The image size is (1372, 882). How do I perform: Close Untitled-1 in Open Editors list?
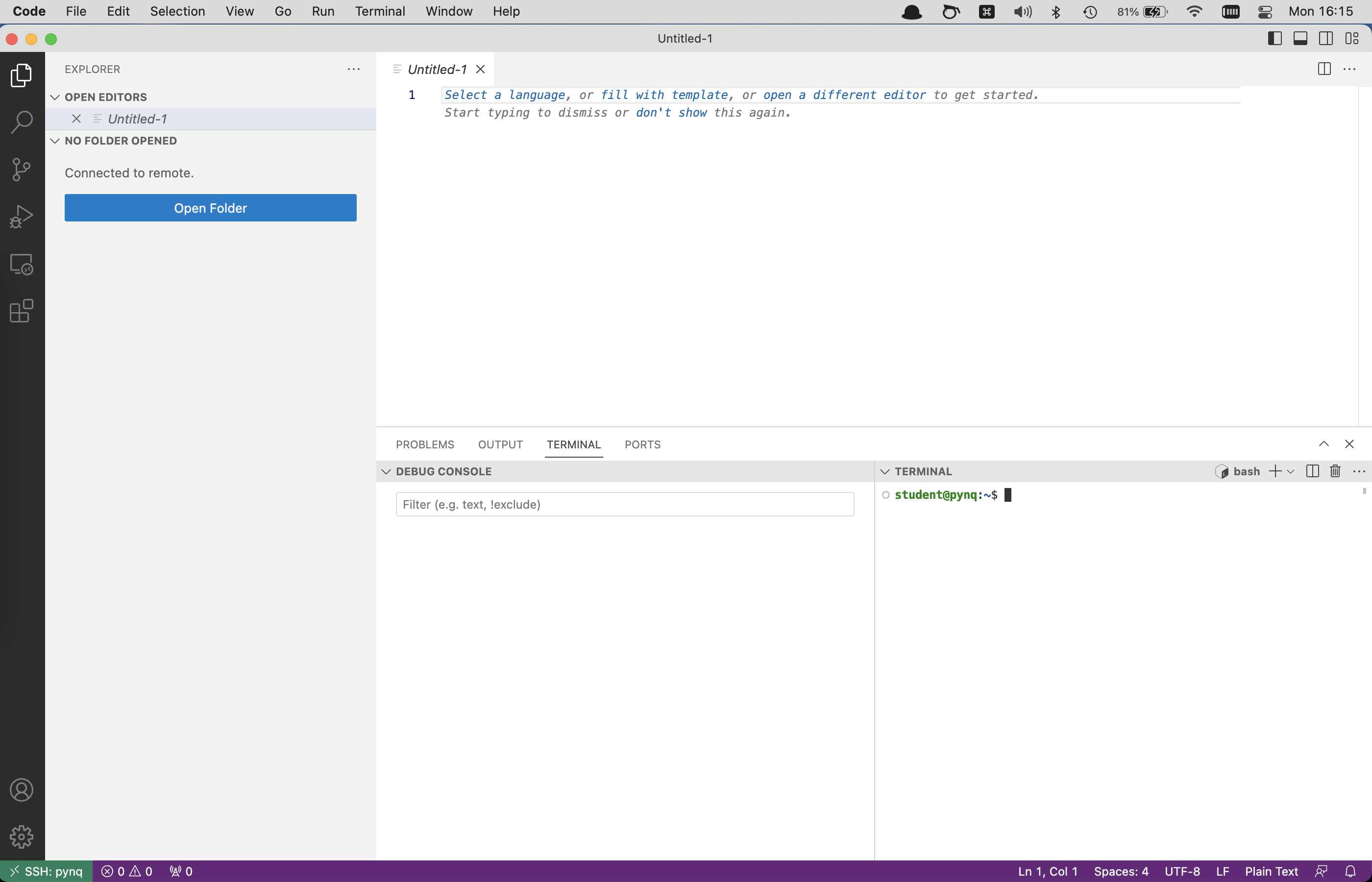click(76, 119)
